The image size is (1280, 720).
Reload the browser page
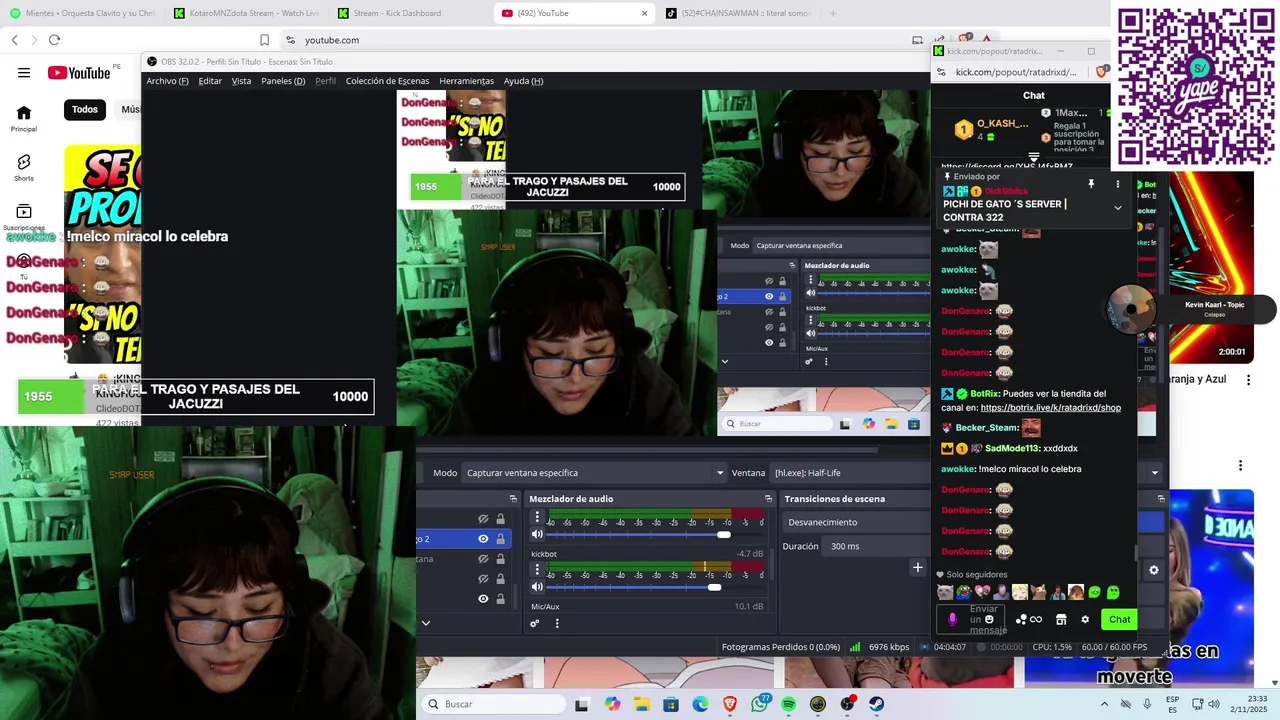[54, 40]
